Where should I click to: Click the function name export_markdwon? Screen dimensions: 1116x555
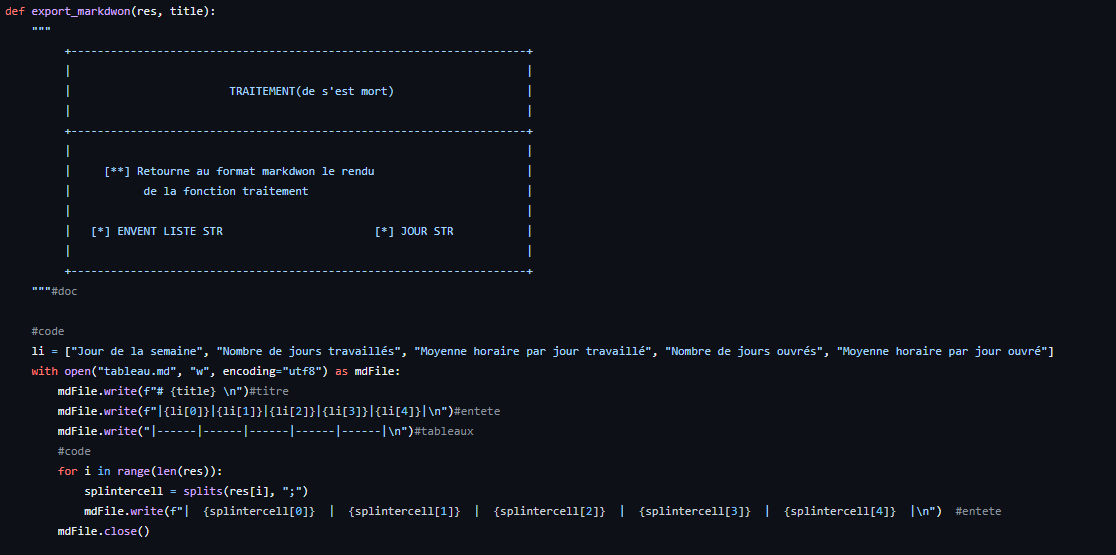tap(81, 12)
